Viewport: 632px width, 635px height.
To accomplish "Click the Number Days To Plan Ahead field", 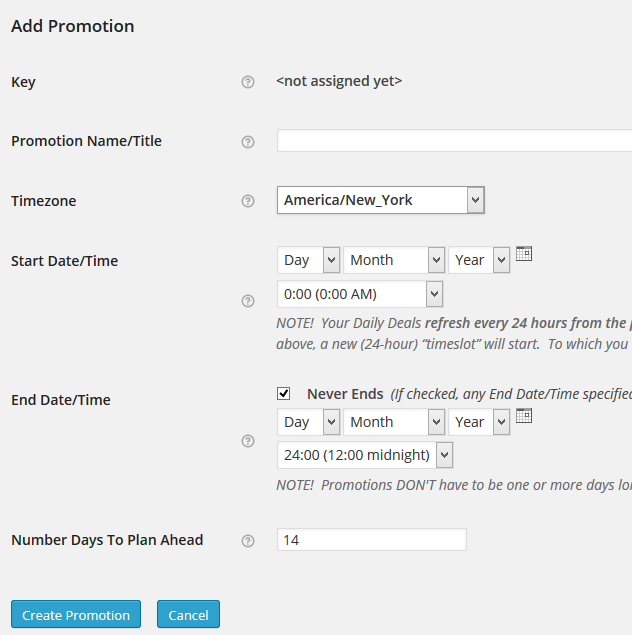I will [372, 539].
